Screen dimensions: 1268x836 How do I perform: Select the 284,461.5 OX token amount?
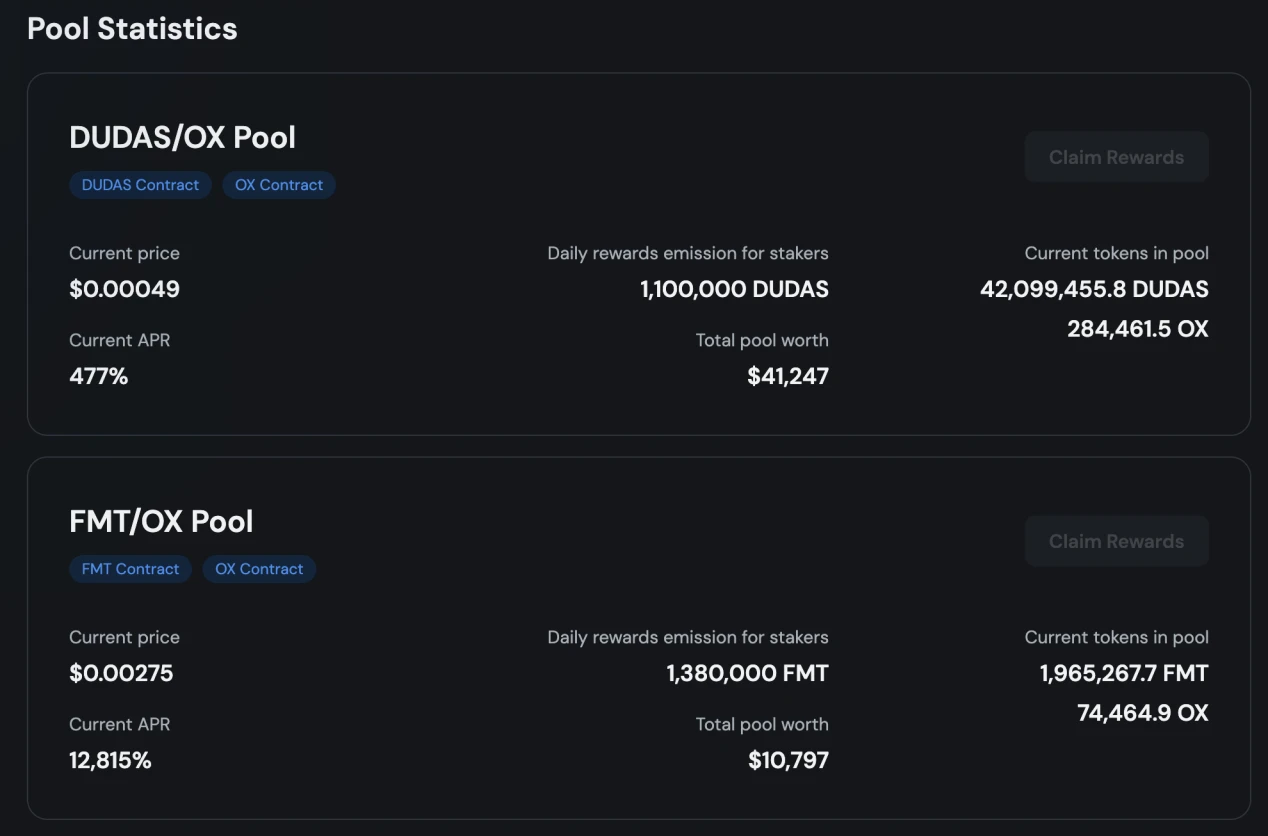point(1137,328)
